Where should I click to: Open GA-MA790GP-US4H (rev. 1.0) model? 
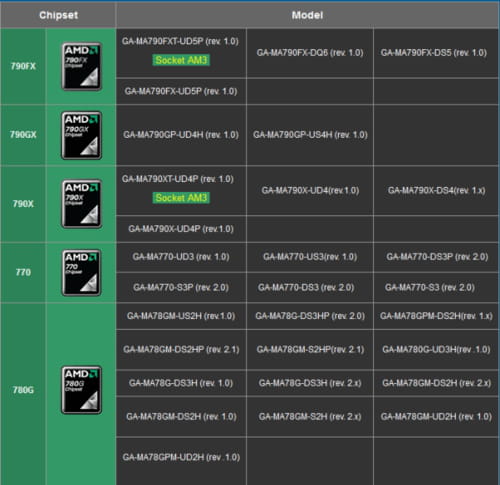[x=310, y=135]
